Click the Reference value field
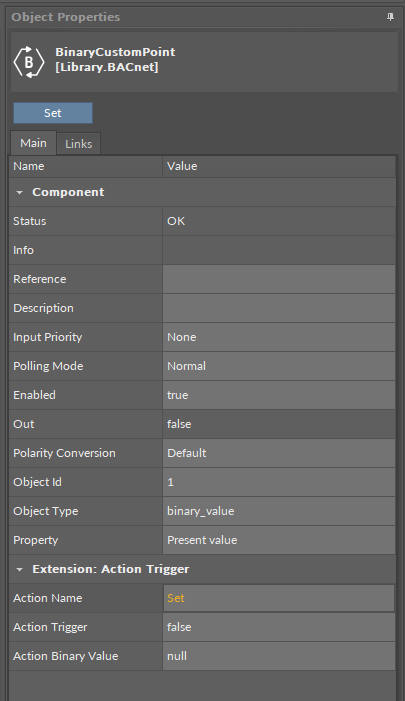The height and width of the screenshot is (701, 405). pos(279,279)
